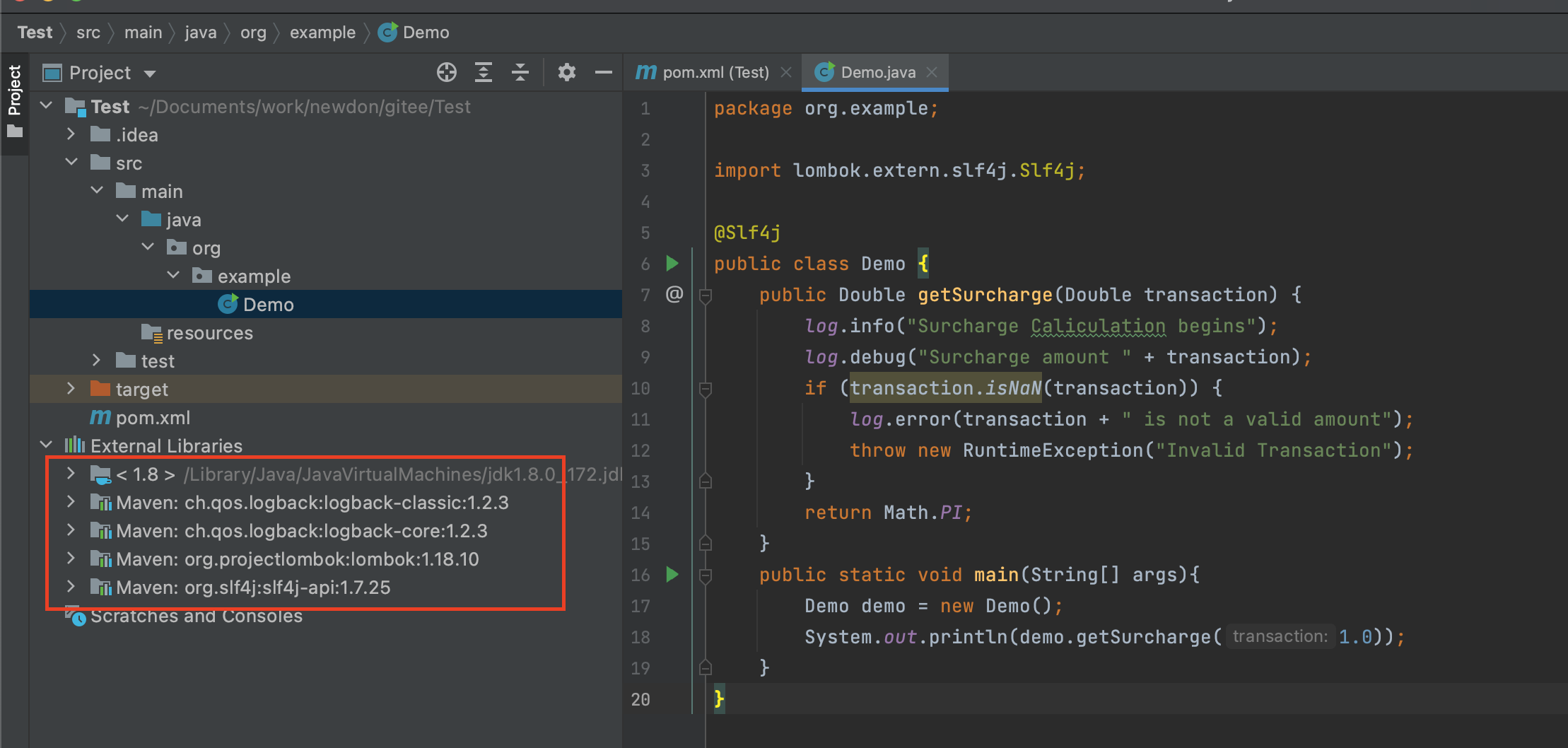Click the main breadcrumb
This screenshot has width=1568, height=748.
click(144, 33)
